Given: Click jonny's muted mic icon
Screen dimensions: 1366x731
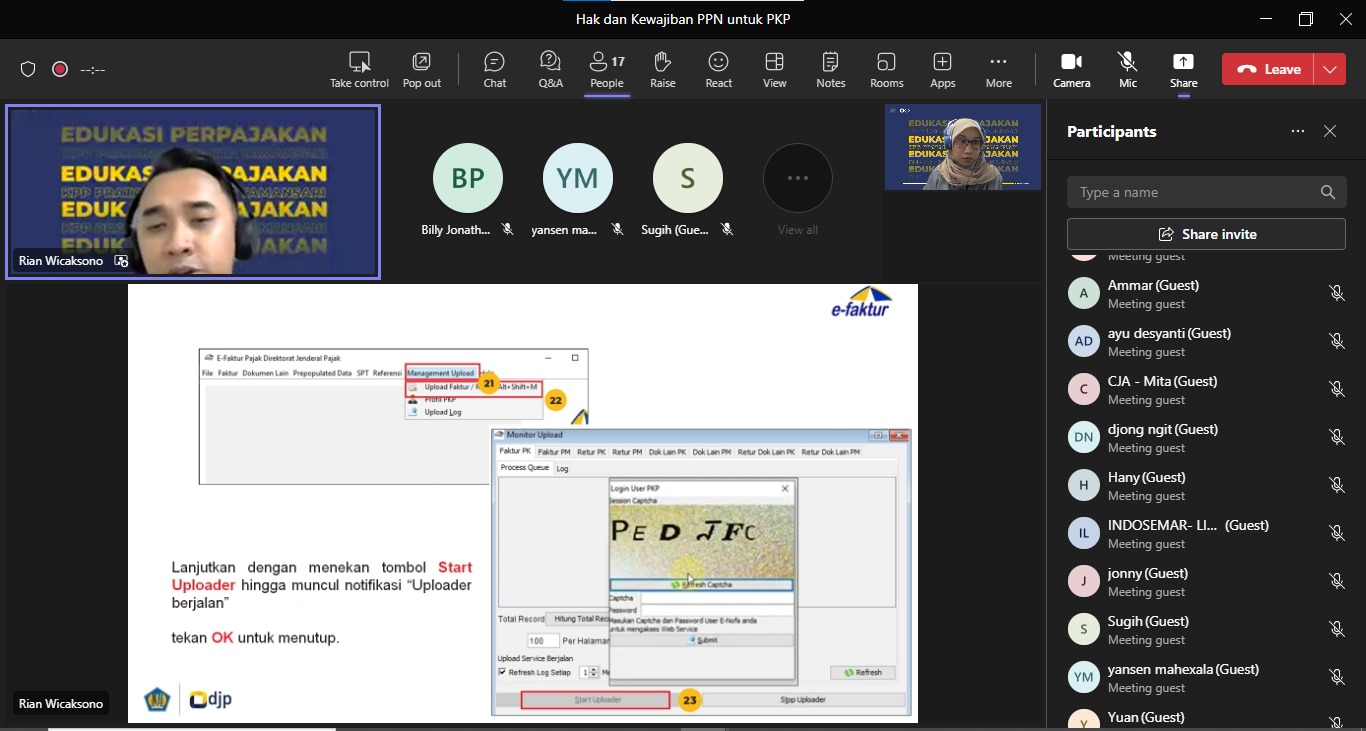Looking at the screenshot, I should (x=1336, y=581).
